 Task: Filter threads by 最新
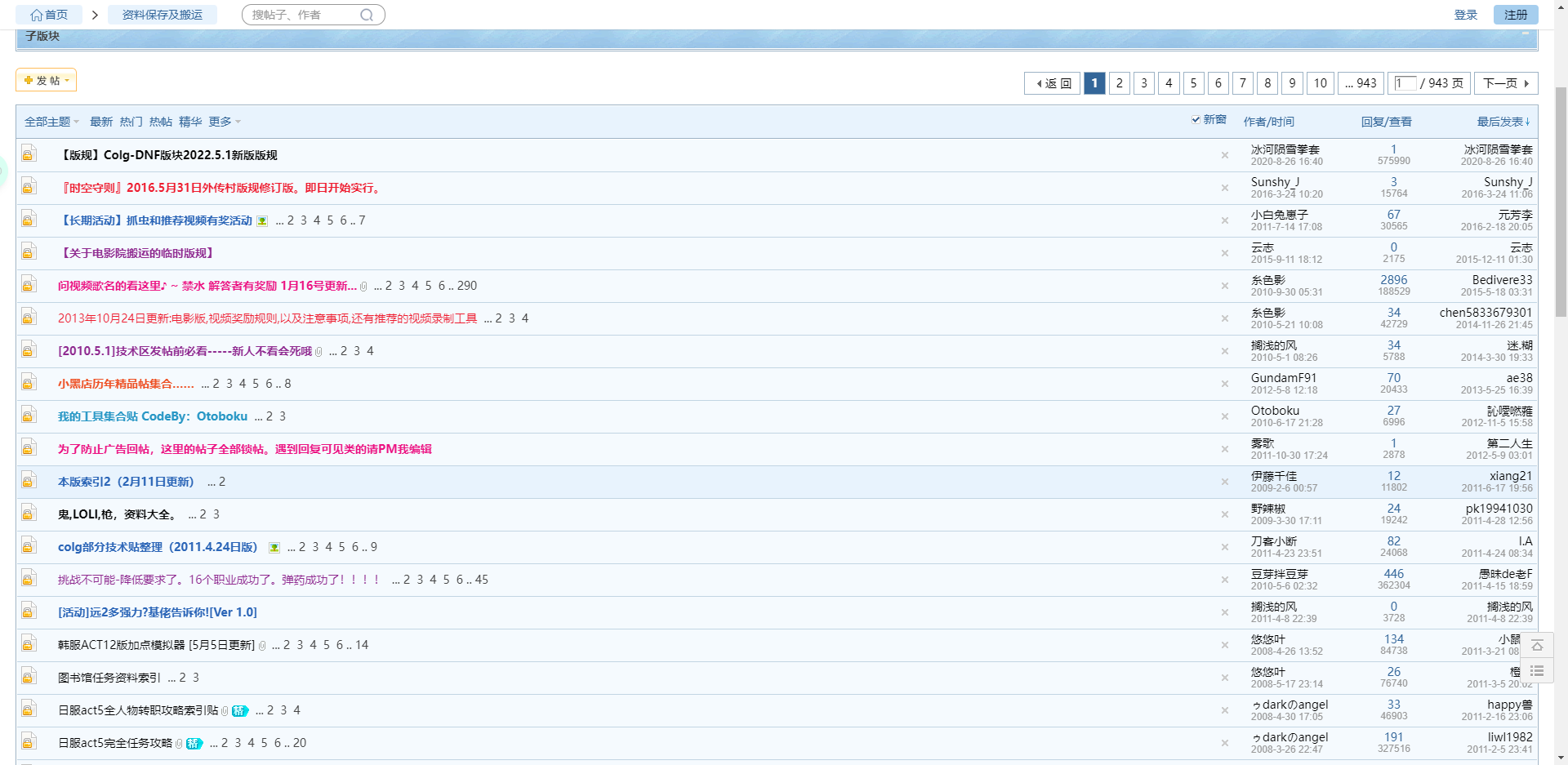click(x=101, y=122)
